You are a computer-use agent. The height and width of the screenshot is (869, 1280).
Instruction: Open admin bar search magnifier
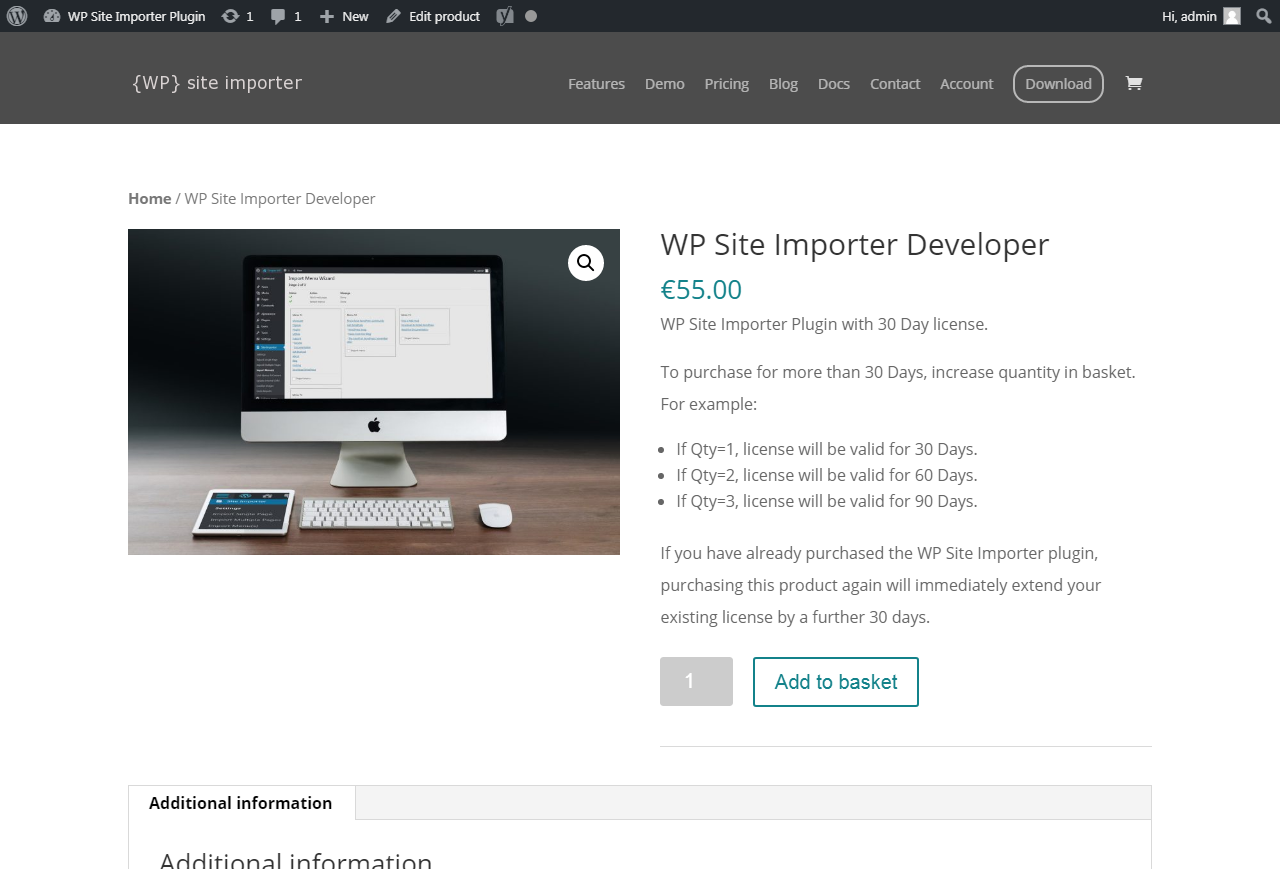point(1264,16)
